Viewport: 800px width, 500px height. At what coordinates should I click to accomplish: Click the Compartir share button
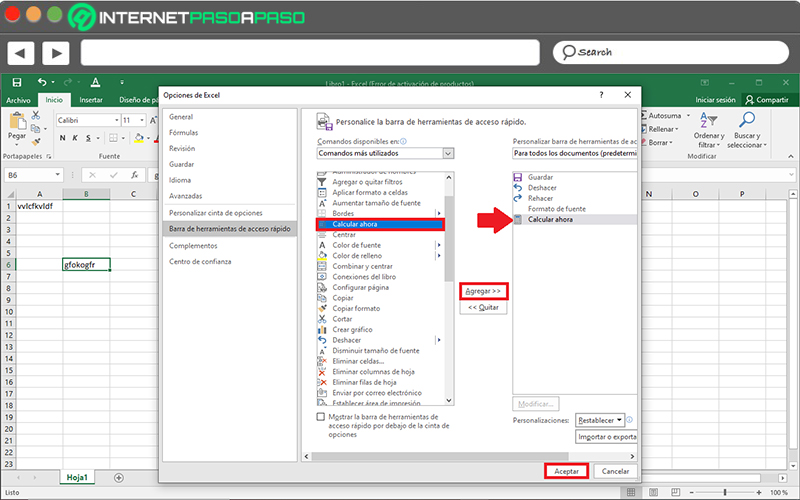pos(766,100)
